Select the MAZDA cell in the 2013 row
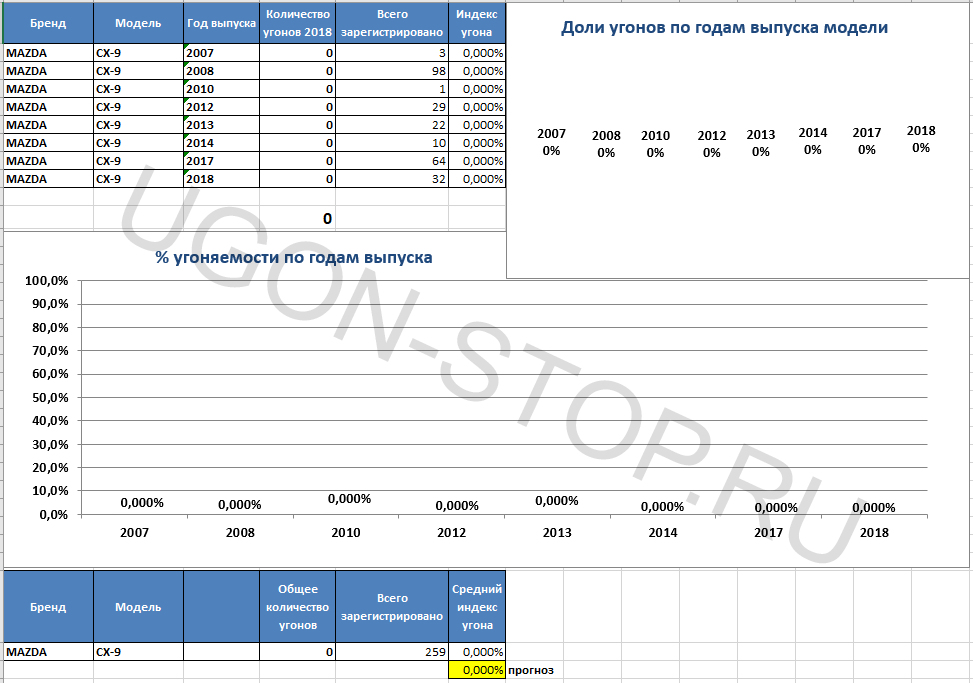Viewport: 973px width, 683px height. [x=48, y=125]
